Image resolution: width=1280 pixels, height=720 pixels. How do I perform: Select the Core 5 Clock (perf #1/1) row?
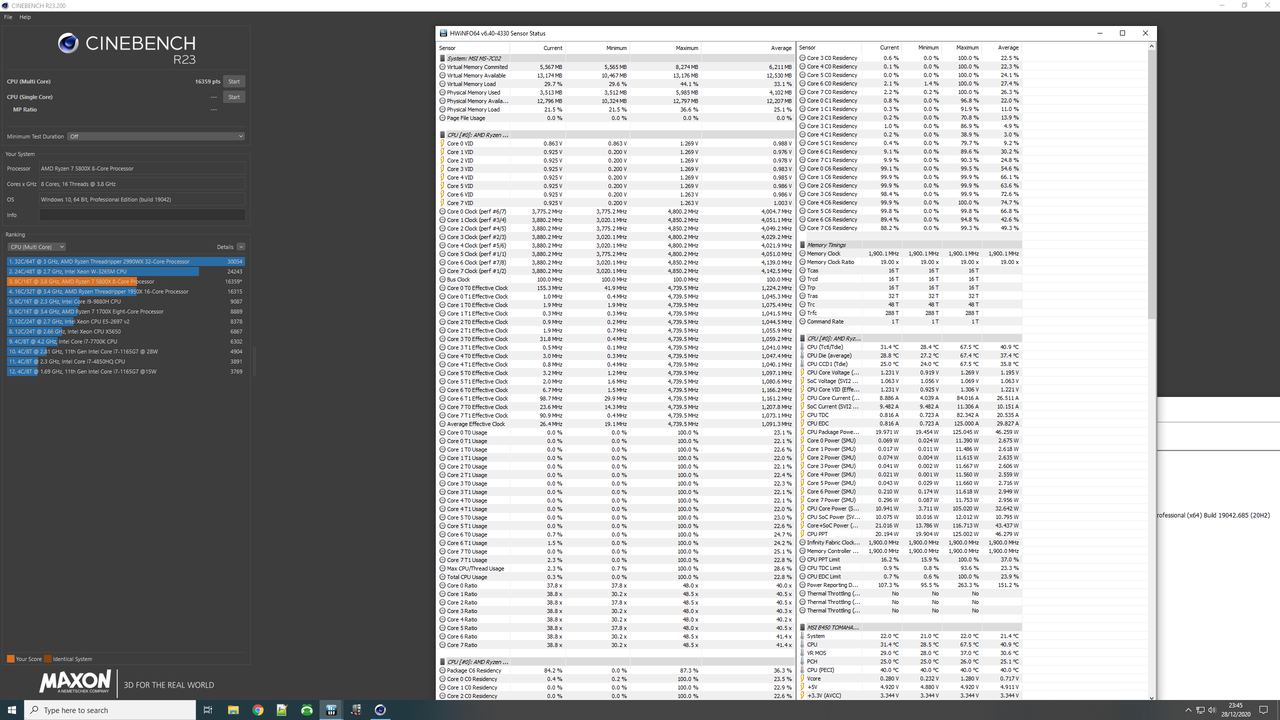[616, 254]
